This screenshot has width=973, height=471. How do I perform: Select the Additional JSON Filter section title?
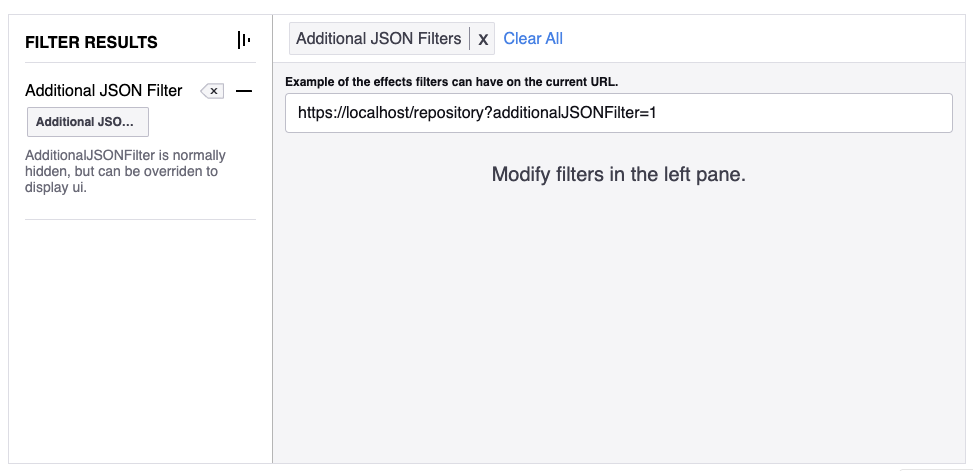(104, 91)
